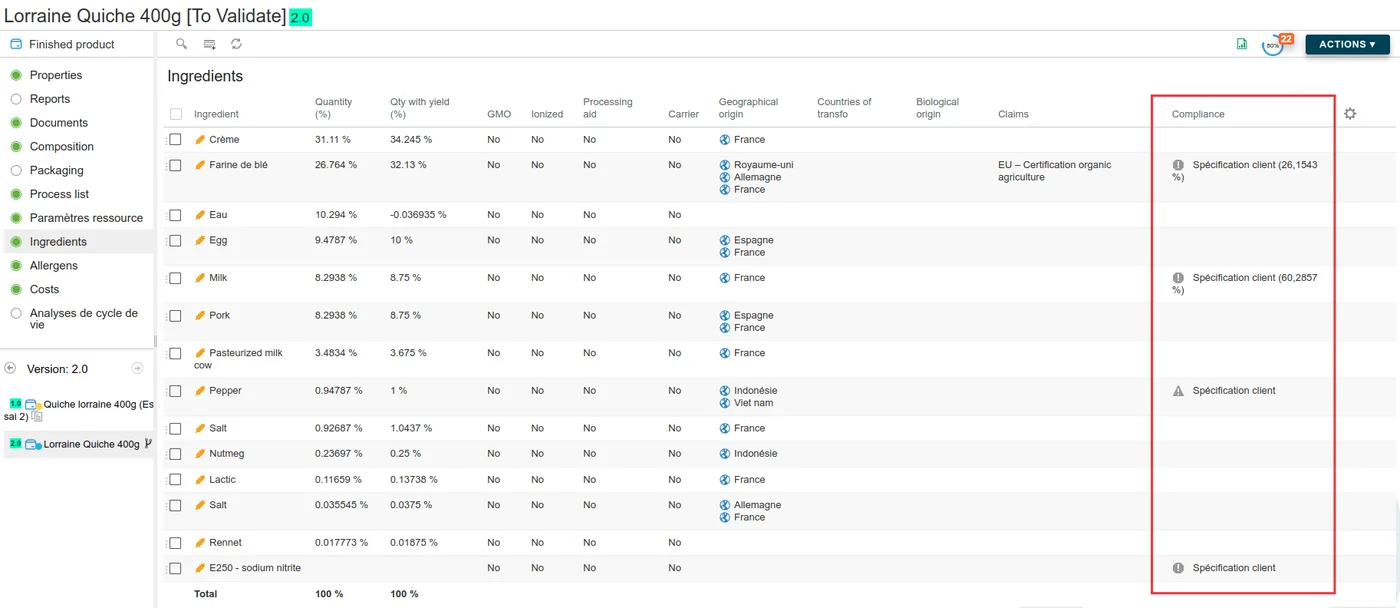
Task: Open the column settings gear icon
Action: (x=1350, y=114)
